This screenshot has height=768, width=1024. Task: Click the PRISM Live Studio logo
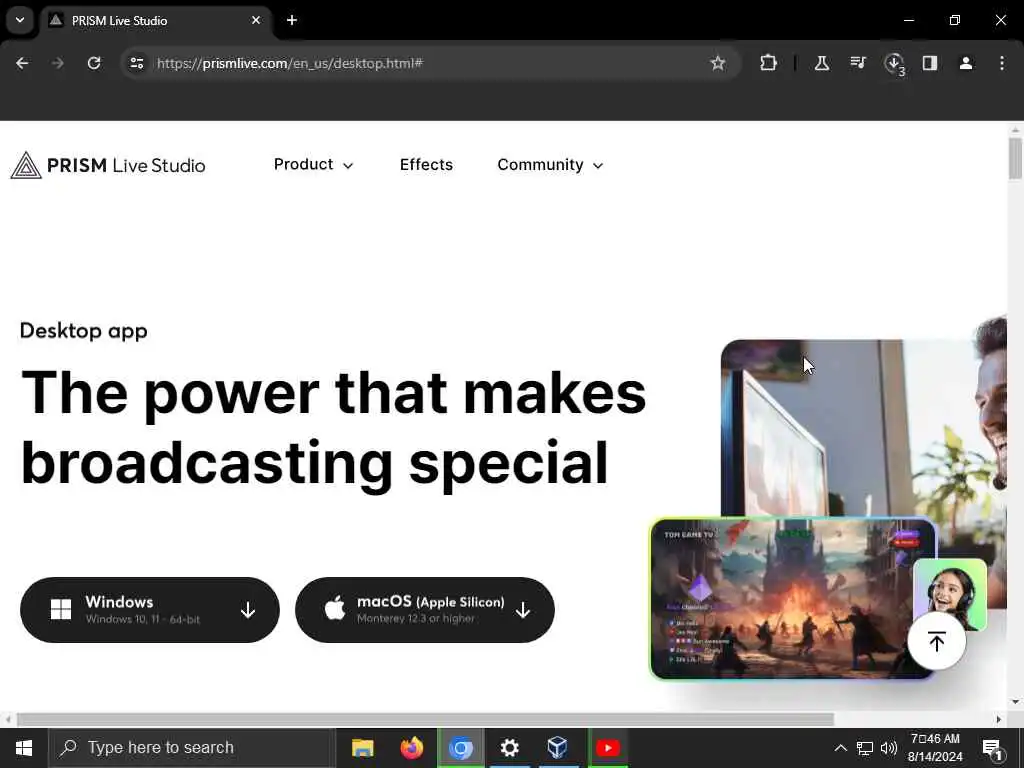108,165
